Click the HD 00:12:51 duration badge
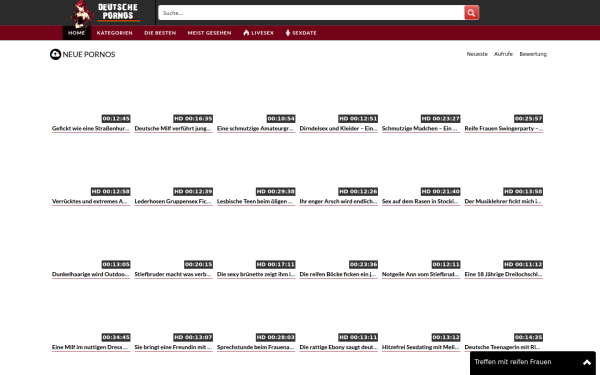The height and width of the screenshot is (375, 600). click(358, 119)
